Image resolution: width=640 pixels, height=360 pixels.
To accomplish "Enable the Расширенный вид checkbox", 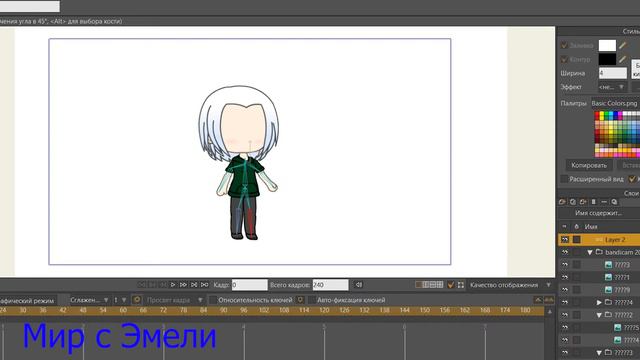I will coord(564,179).
